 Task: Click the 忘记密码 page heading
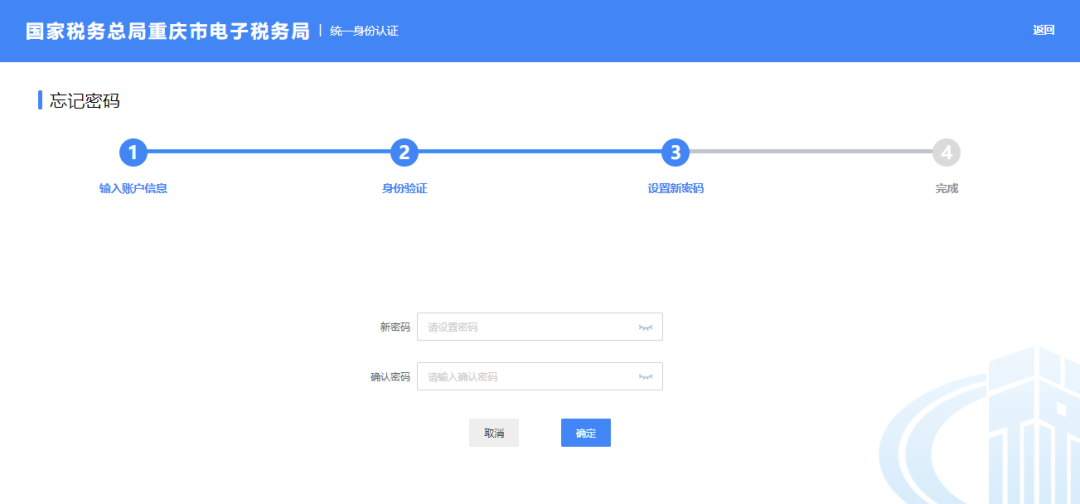coord(85,101)
